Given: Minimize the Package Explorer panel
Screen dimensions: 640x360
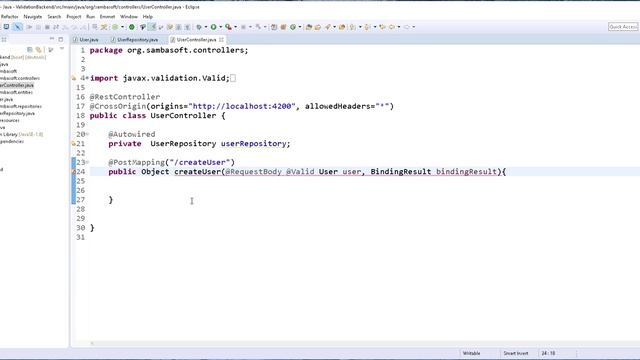Looking at the screenshot, I should (52, 39).
